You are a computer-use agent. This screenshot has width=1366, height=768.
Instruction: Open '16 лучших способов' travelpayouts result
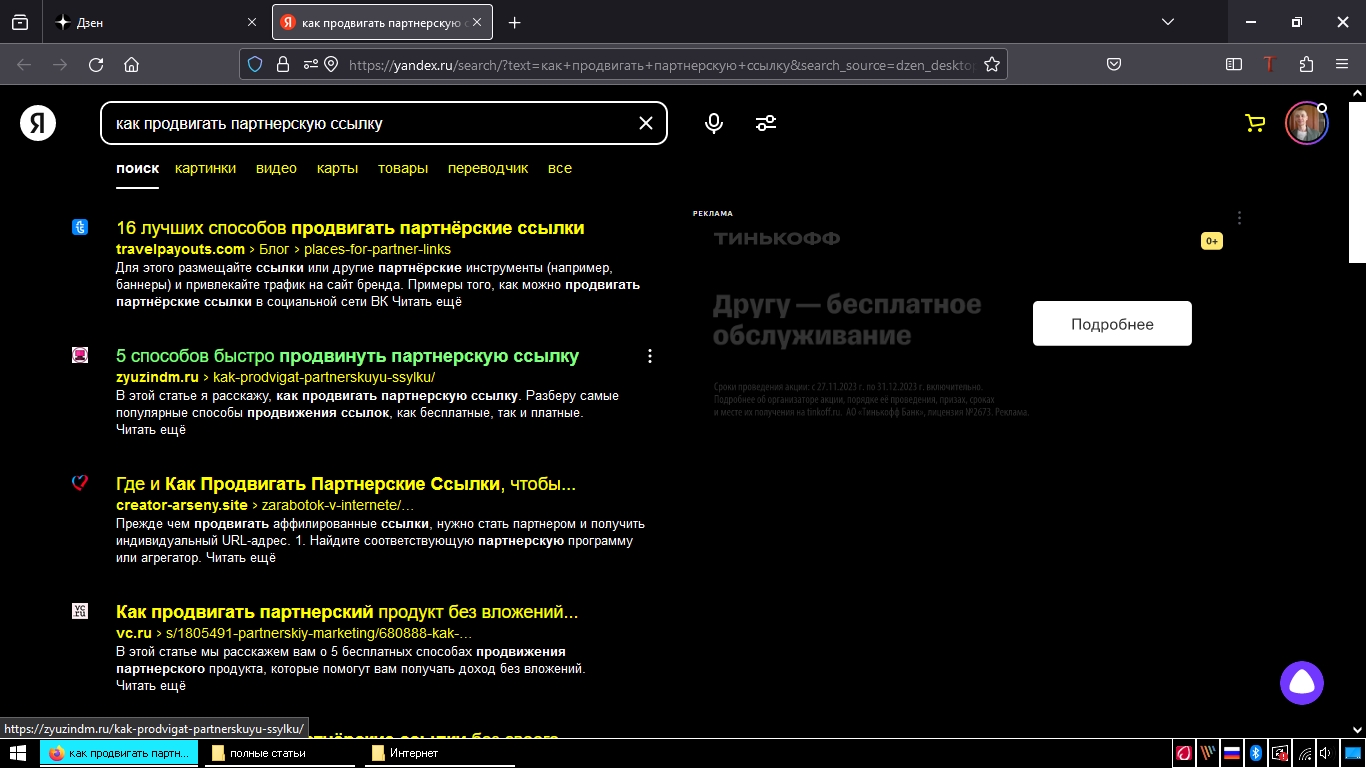350,228
